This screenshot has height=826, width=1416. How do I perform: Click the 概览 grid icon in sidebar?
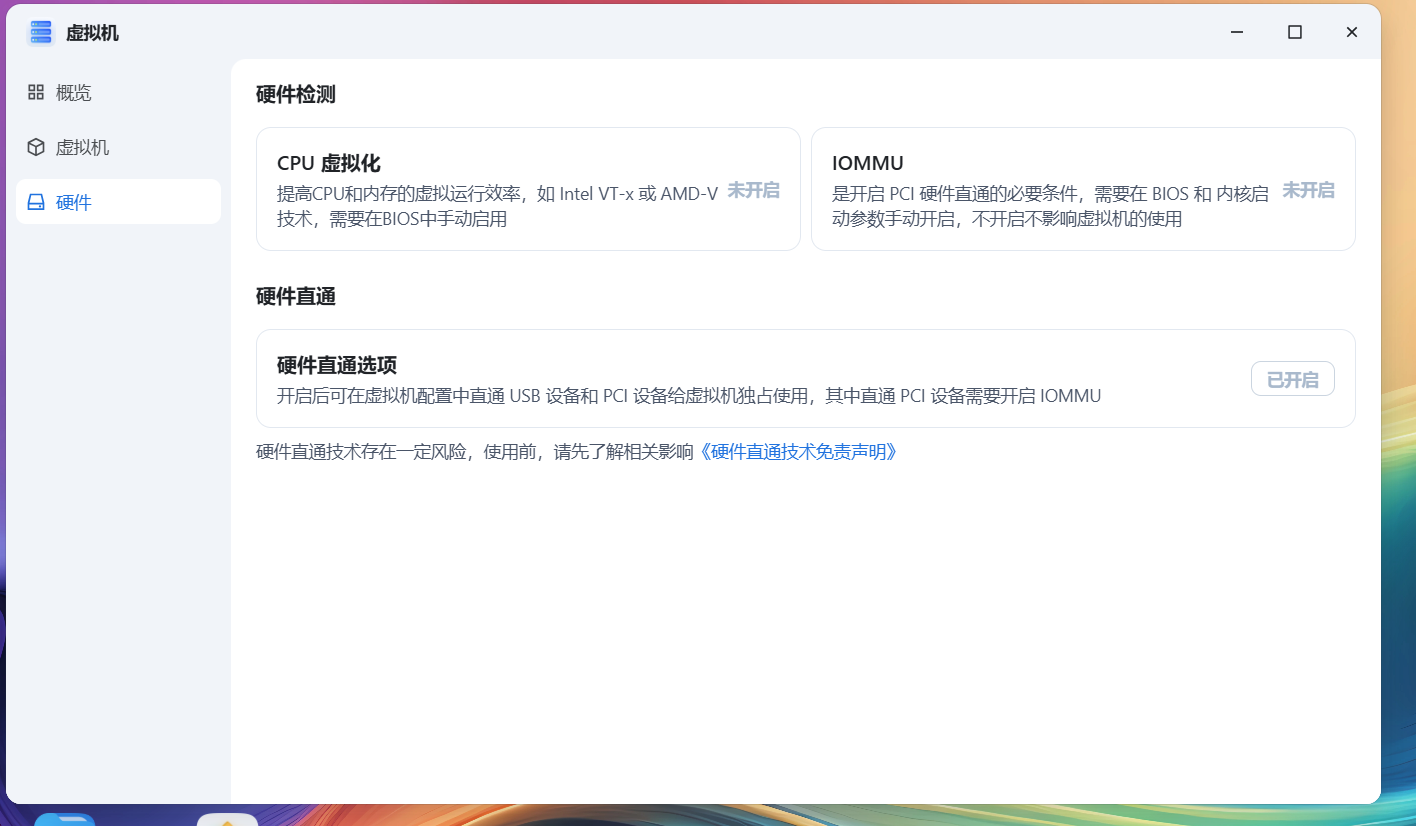click(x=36, y=92)
